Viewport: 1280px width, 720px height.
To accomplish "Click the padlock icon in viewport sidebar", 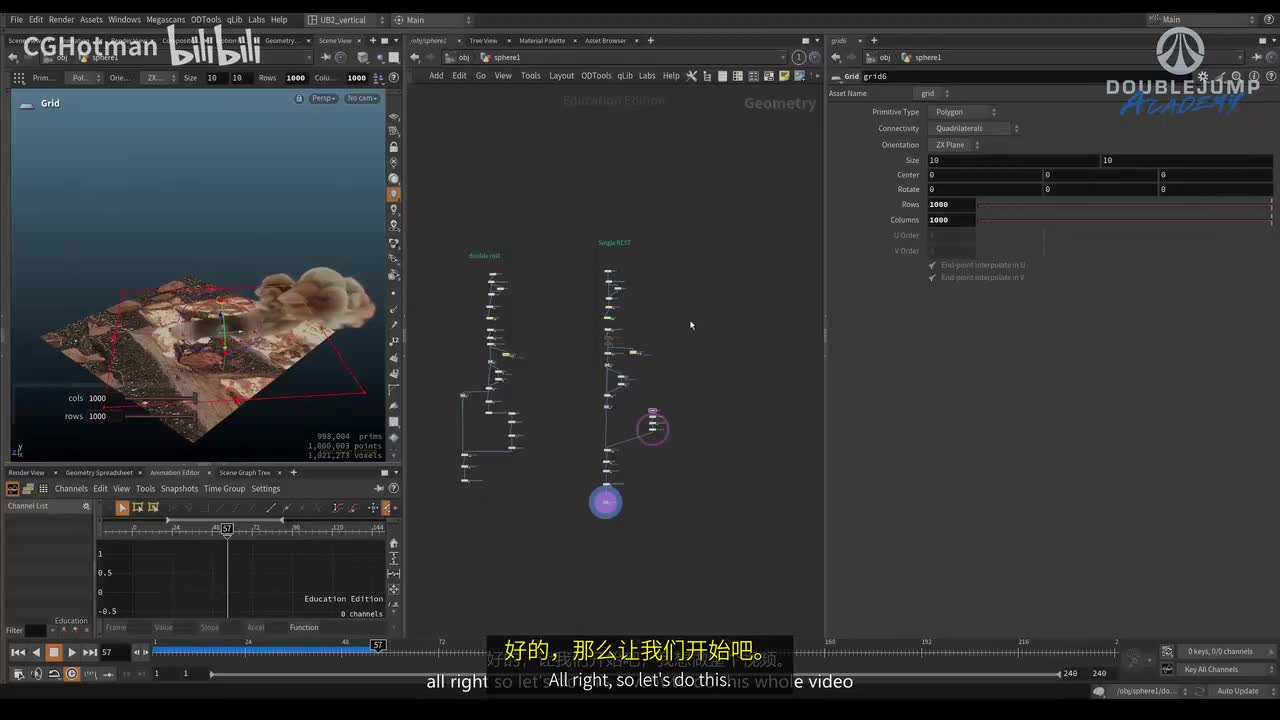I will [x=394, y=147].
